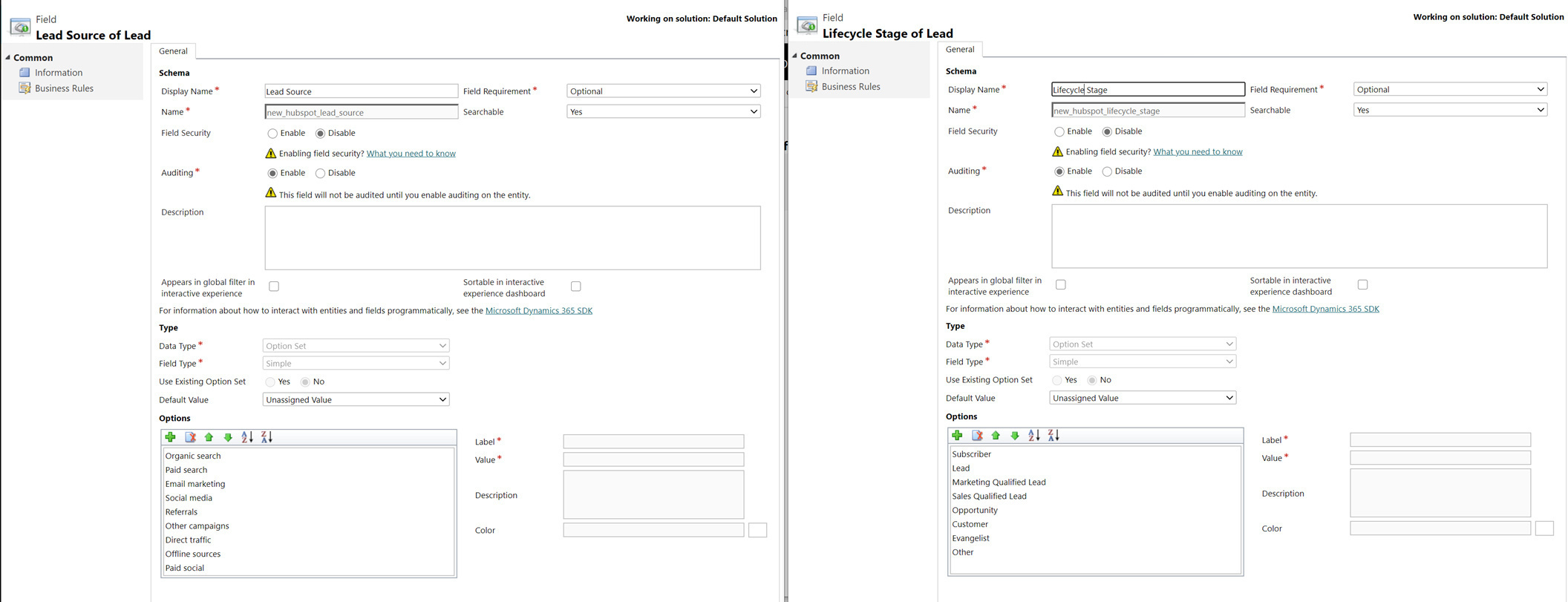
Task: Select Disable Field Security for Lead Source
Action: [320, 134]
